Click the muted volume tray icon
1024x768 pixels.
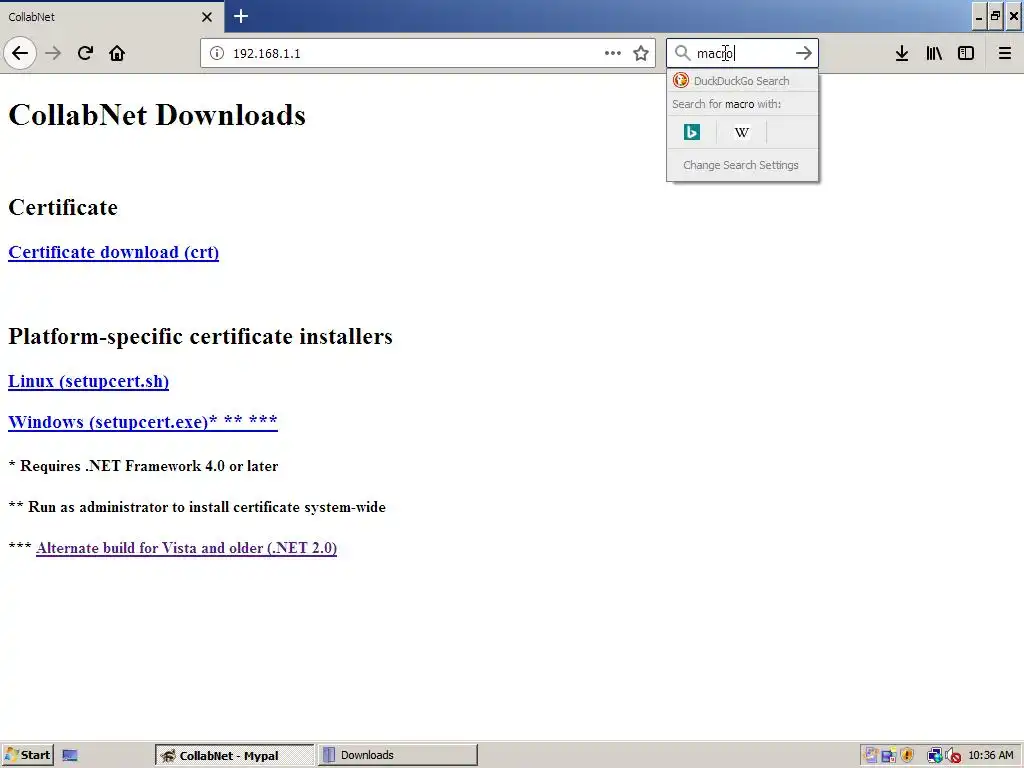(x=953, y=756)
